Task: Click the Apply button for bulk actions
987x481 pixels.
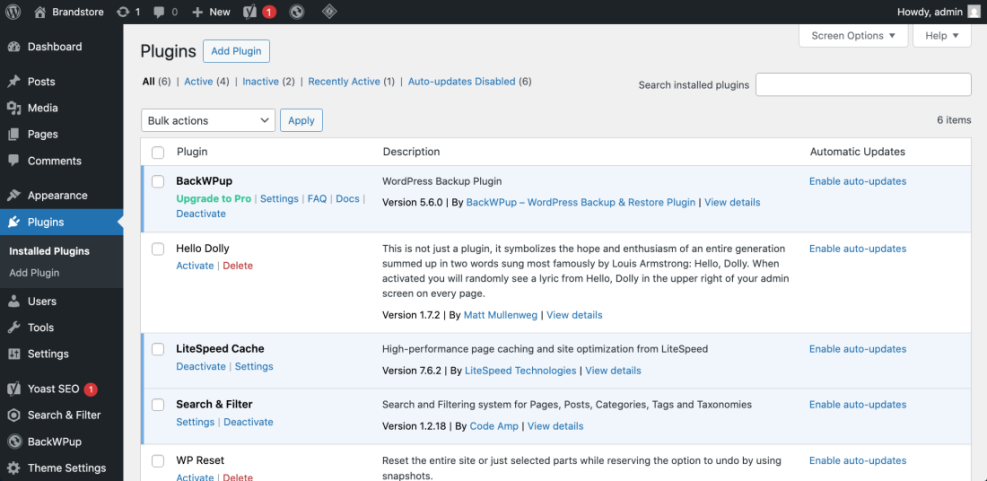Action: (x=301, y=120)
